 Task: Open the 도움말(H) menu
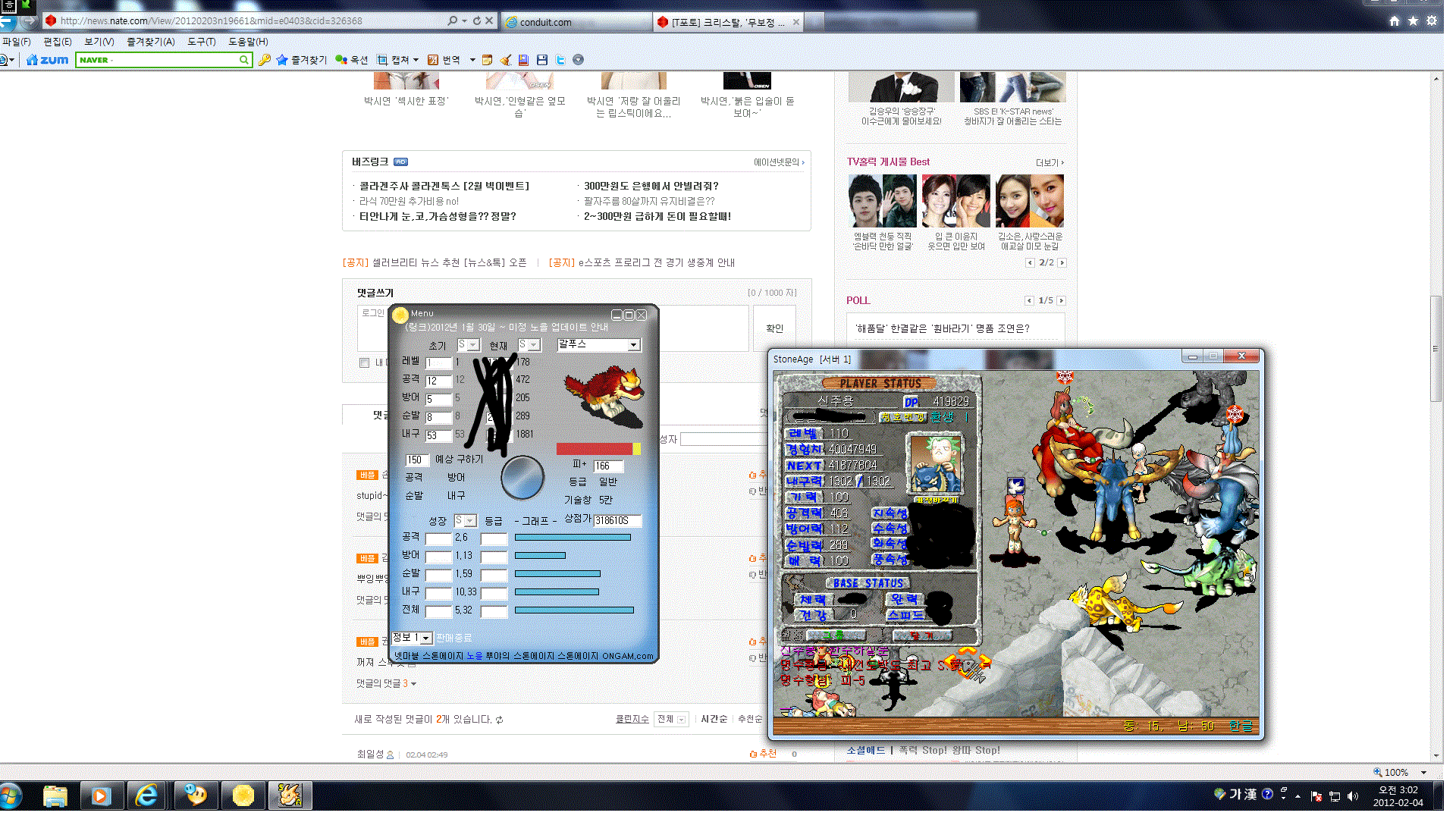[x=249, y=42]
